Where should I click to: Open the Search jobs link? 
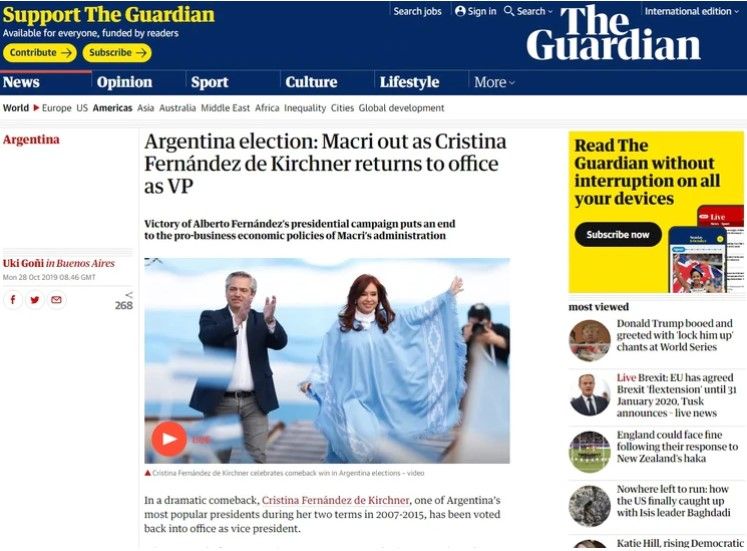(x=417, y=11)
